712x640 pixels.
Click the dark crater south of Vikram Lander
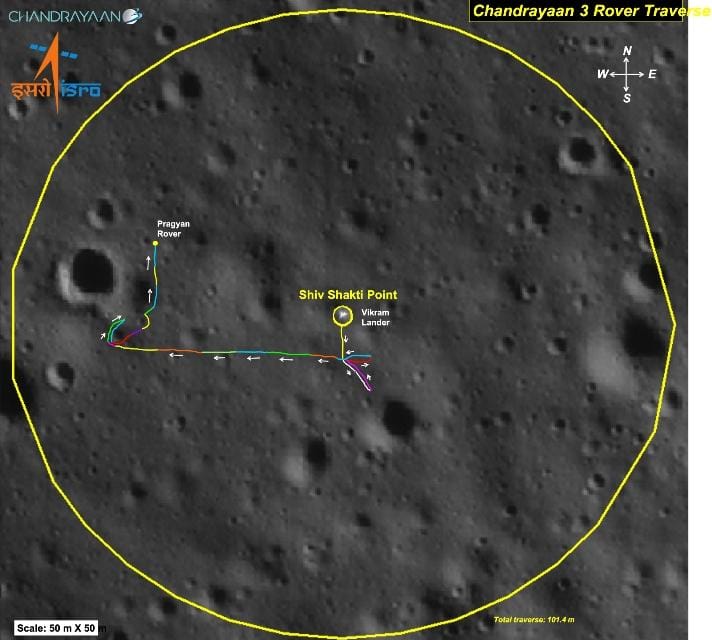[398, 418]
